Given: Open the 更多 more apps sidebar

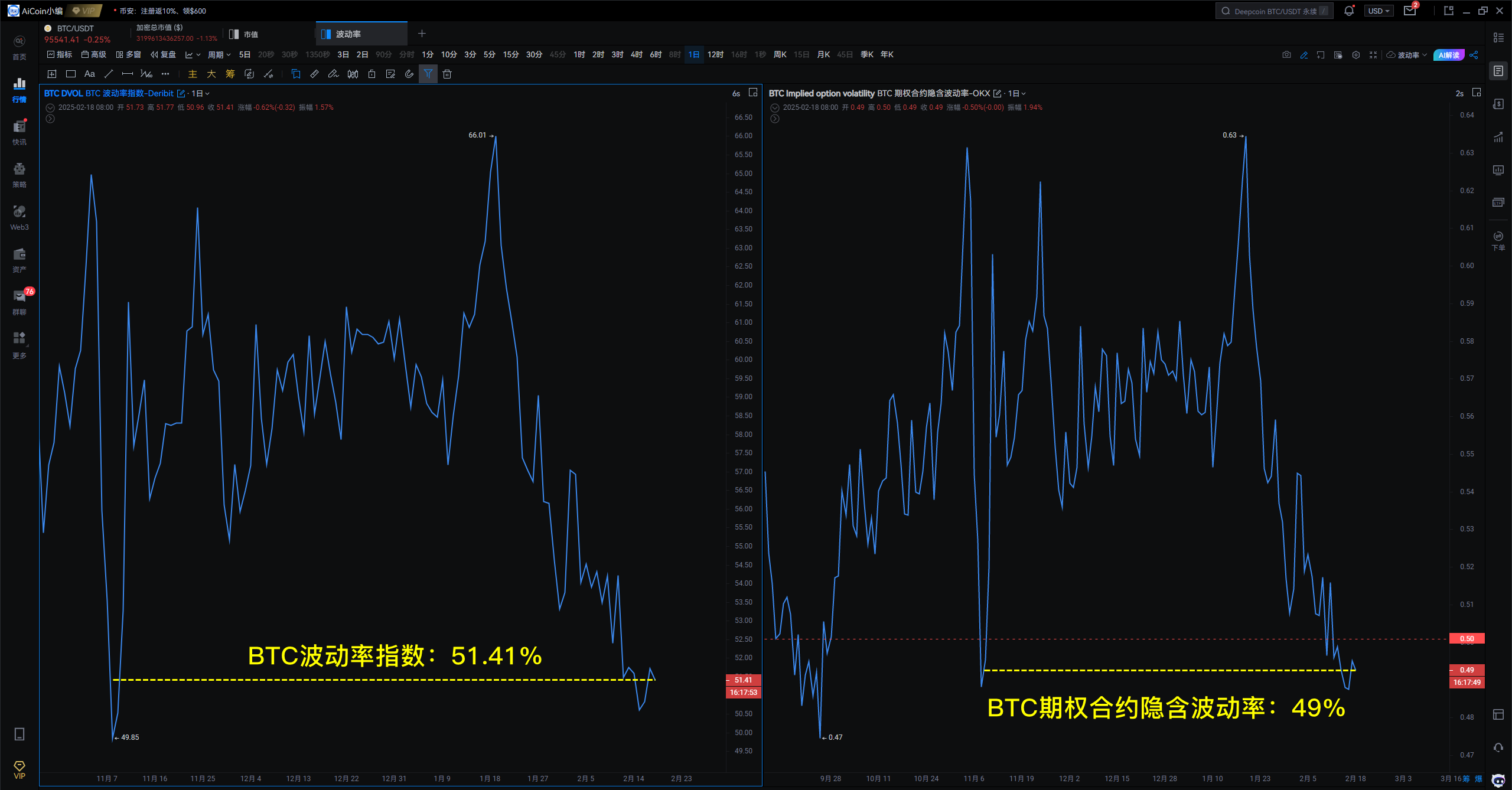Looking at the screenshot, I should pyautogui.click(x=19, y=345).
